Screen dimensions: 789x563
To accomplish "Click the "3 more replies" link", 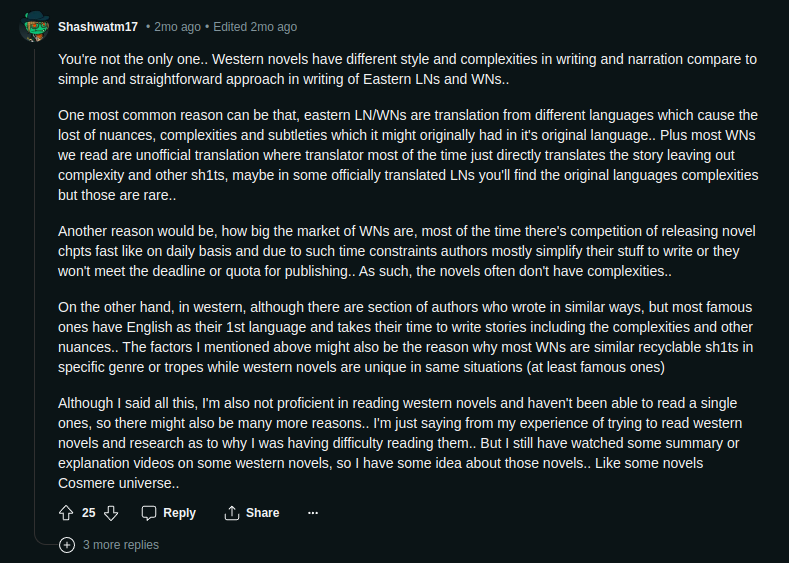I will coord(120,545).
